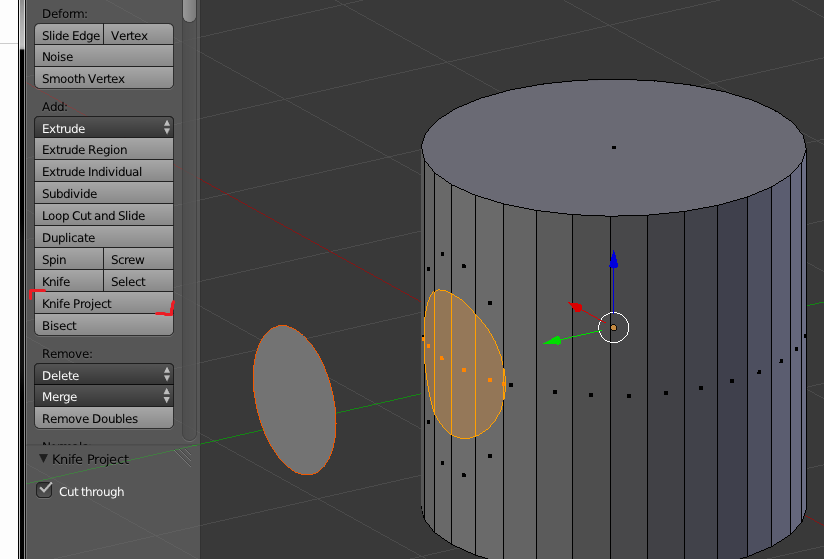Click the Bisect button
This screenshot has height=559, width=824.
(104, 326)
